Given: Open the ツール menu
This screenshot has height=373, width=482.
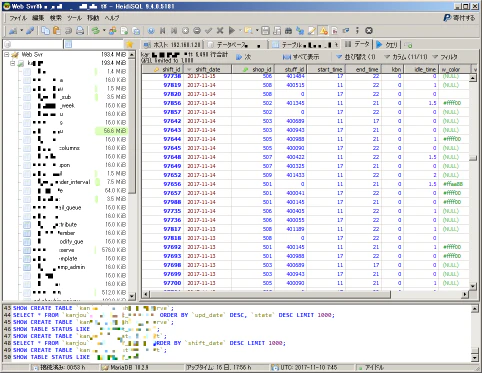Looking at the screenshot, I should [x=74, y=18].
